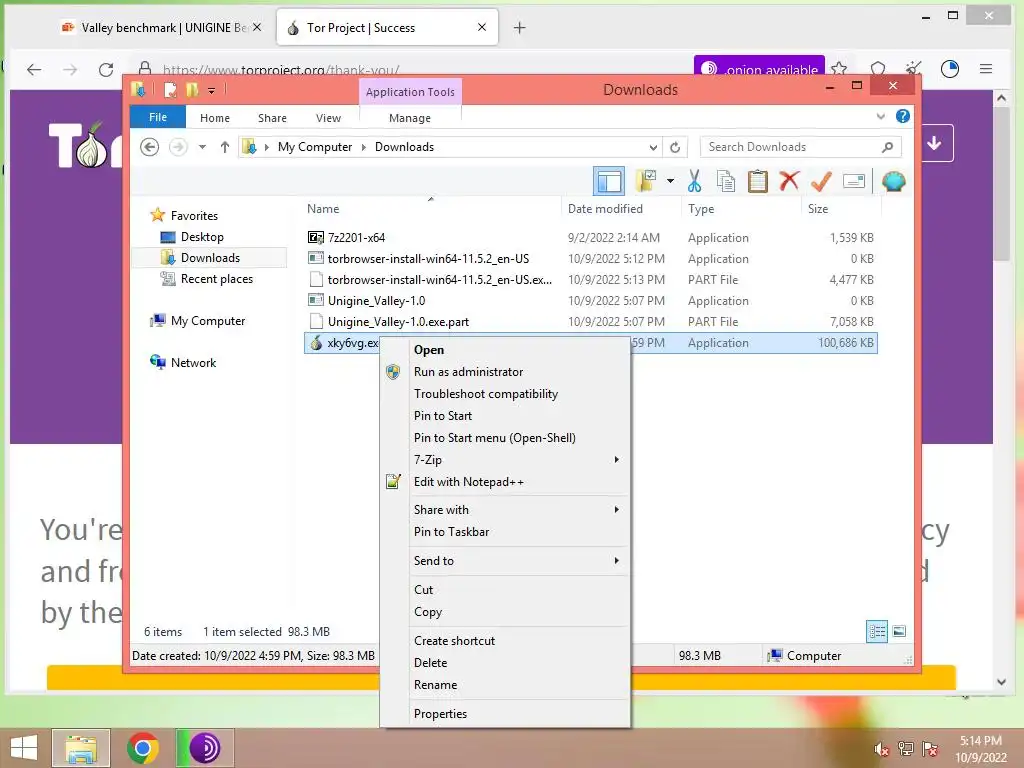Open the Manage ribbon tab

coord(410,118)
